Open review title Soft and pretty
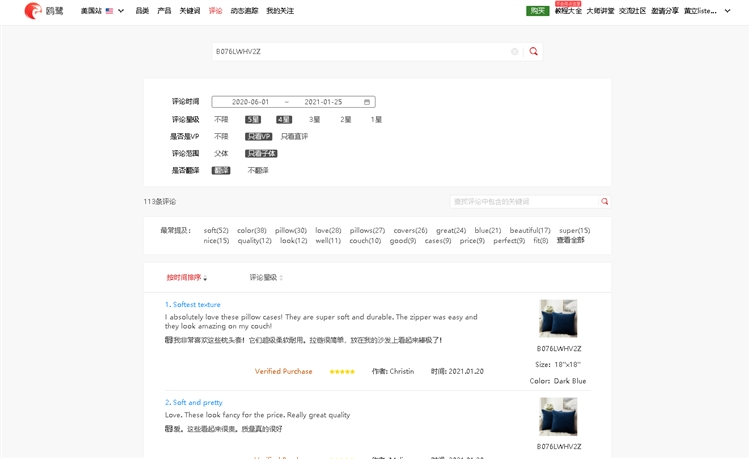Screen dimensions: 750x459 click(x=194, y=403)
